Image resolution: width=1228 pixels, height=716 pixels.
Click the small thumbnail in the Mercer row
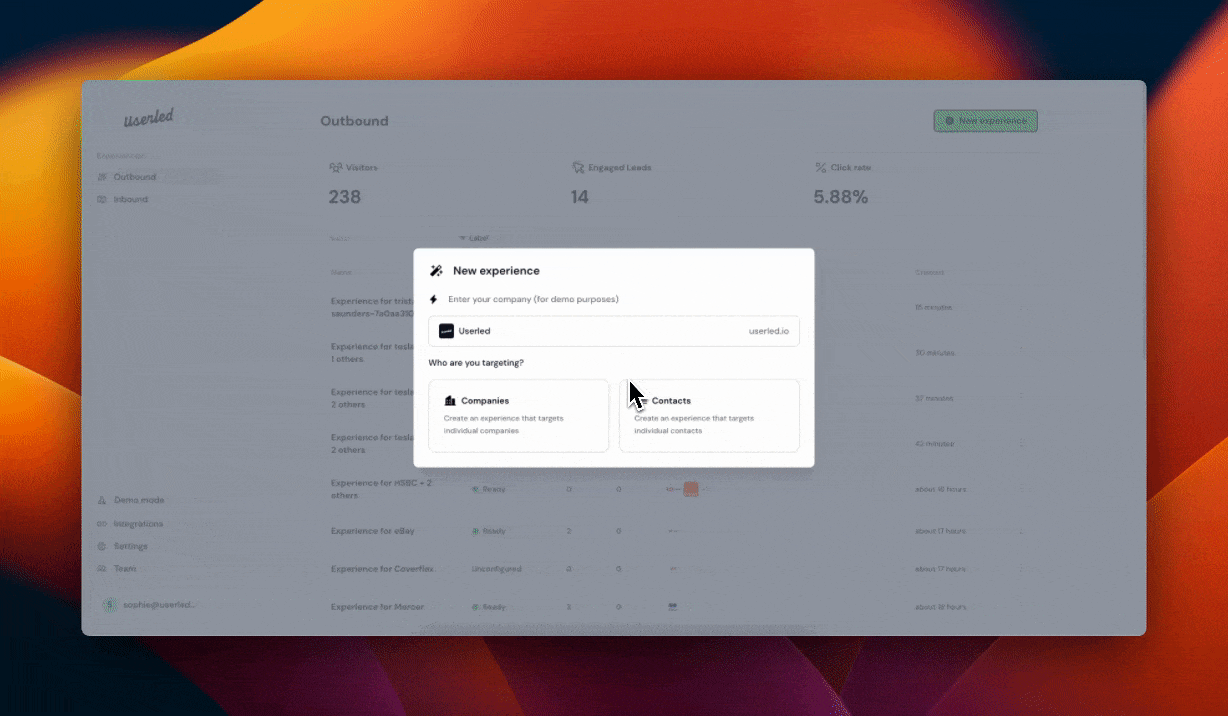coord(673,606)
